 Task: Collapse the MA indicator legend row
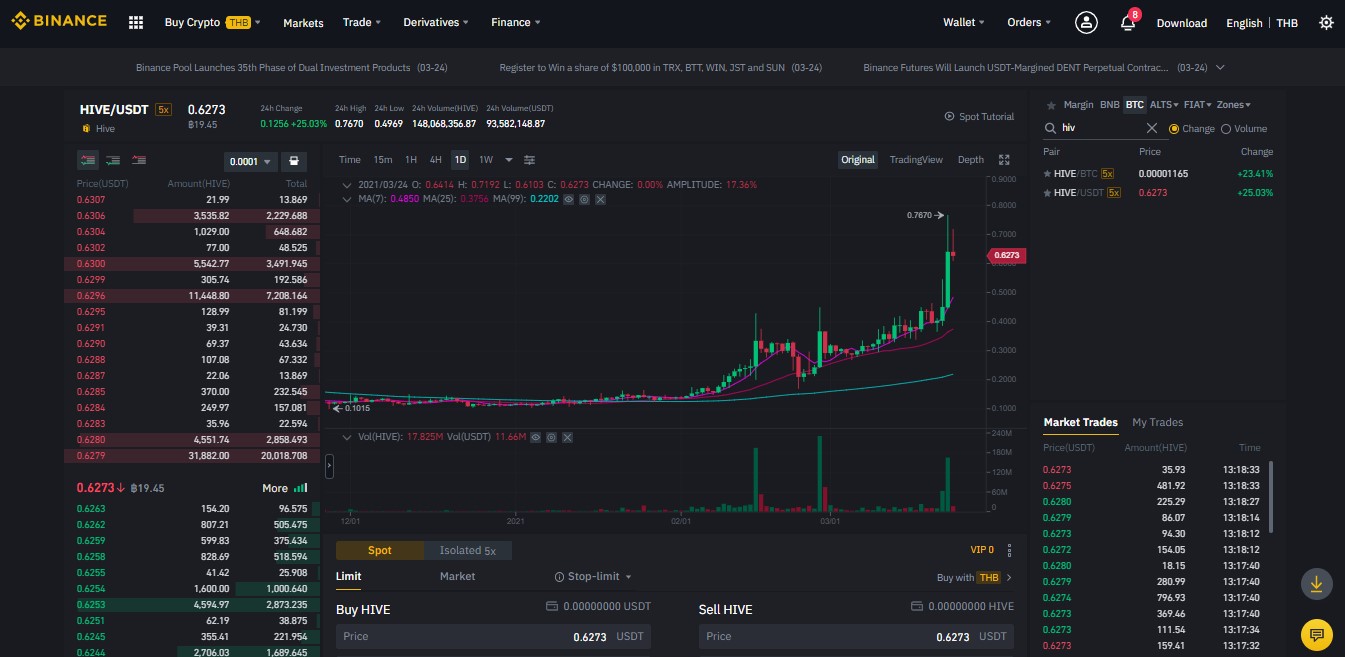[347, 199]
